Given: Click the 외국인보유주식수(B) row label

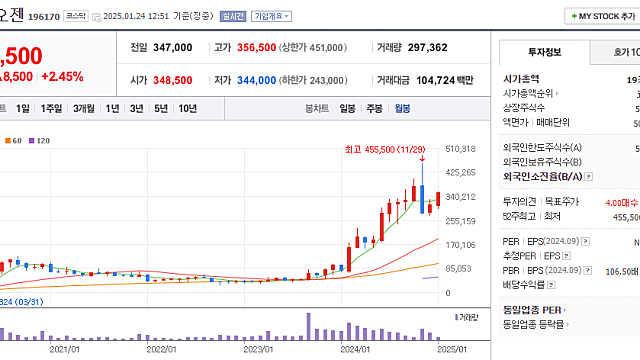Looking at the screenshot, I should pyautogui.click(x=542, y=162).
